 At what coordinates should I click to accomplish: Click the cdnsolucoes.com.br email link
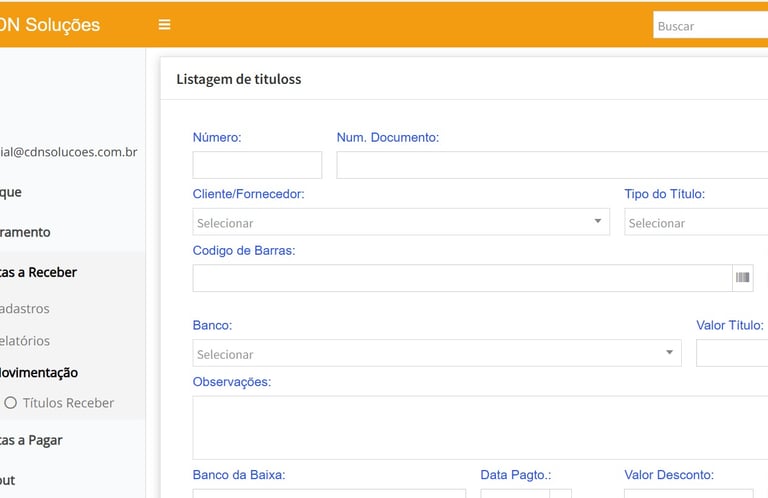coord(68,152)
